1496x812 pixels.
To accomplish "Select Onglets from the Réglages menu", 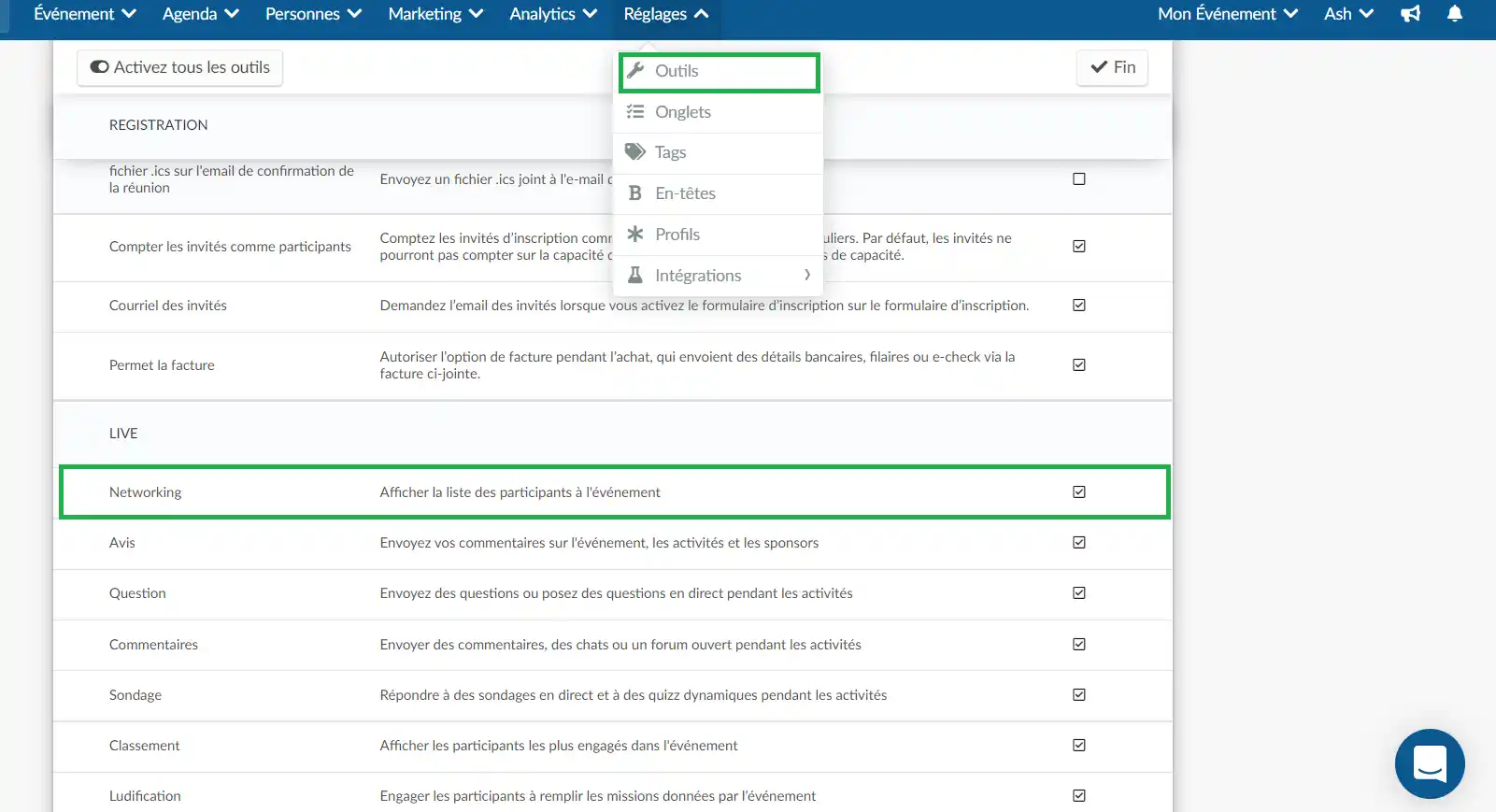I will 718,112.
